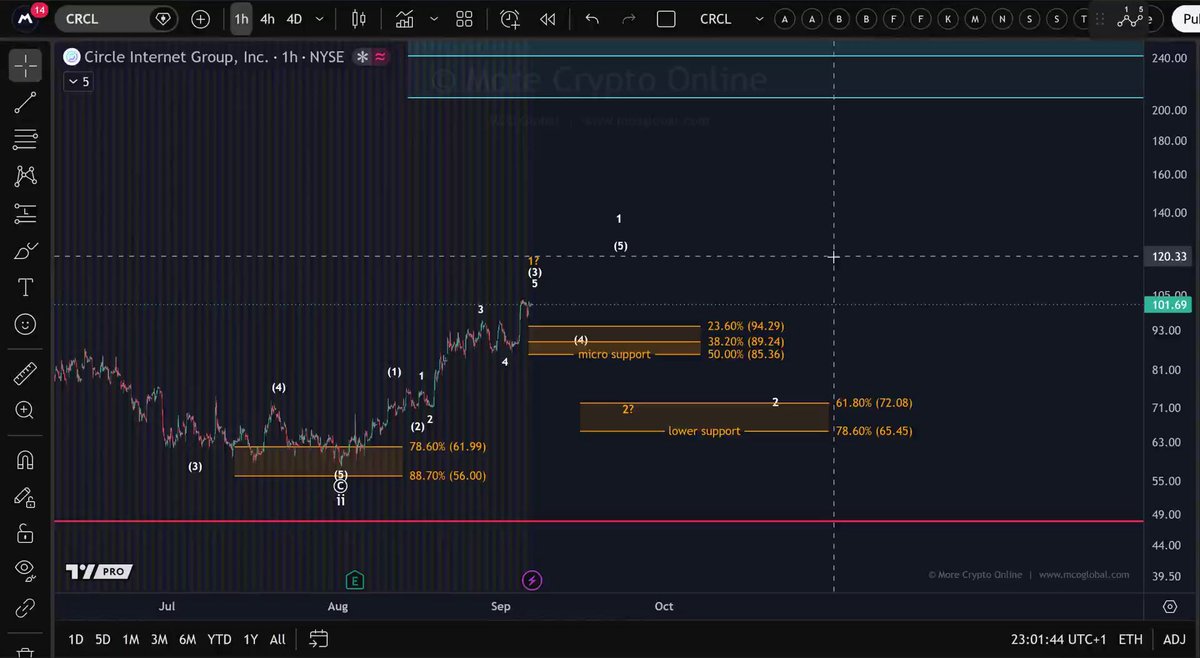The width and height of the screenshot is (1200, 658).
Task: Click the add symbol plus button
Action: point(201,19)
